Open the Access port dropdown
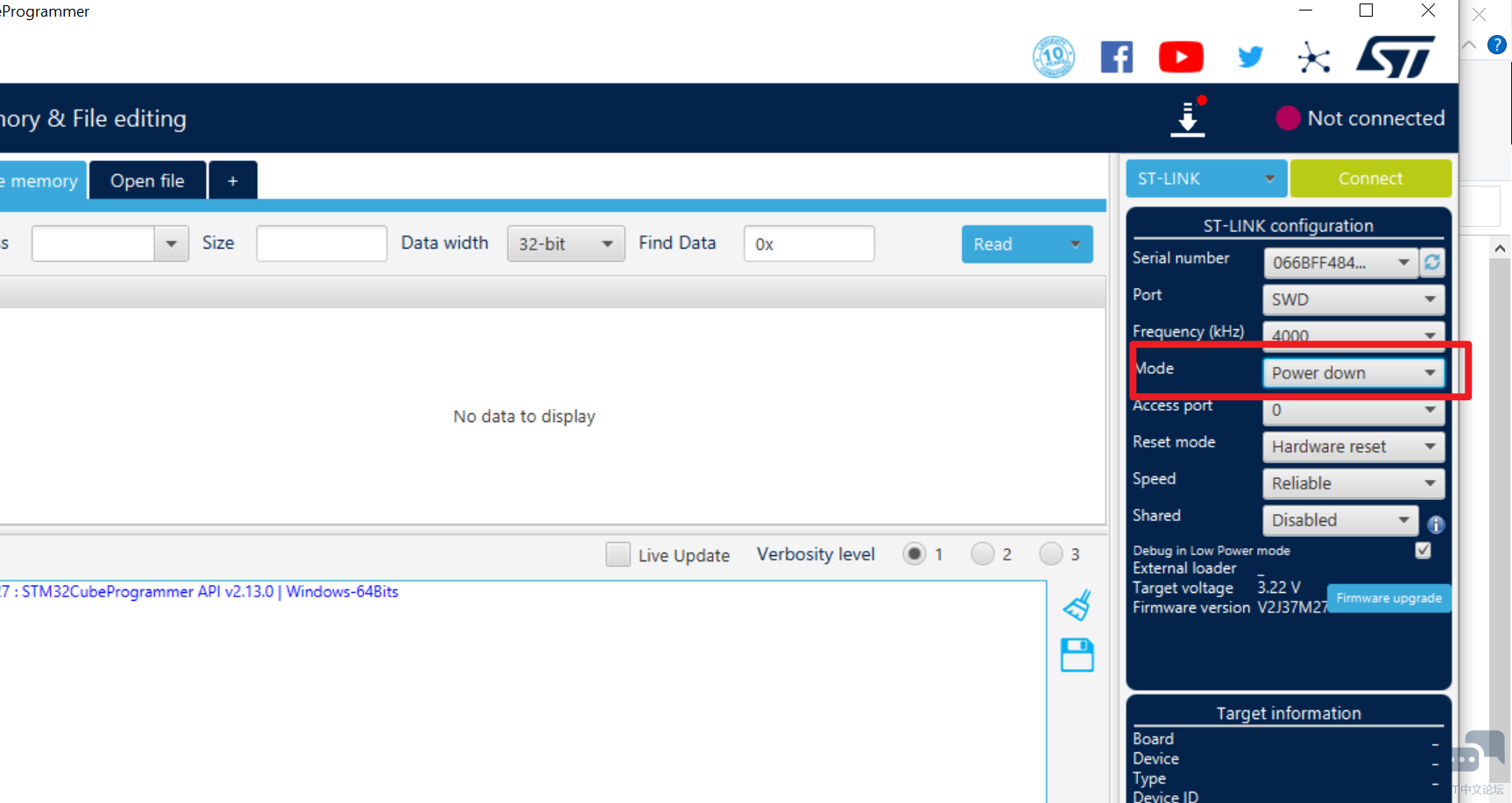The image size is (1512, 803). [x=1353, y=410]
